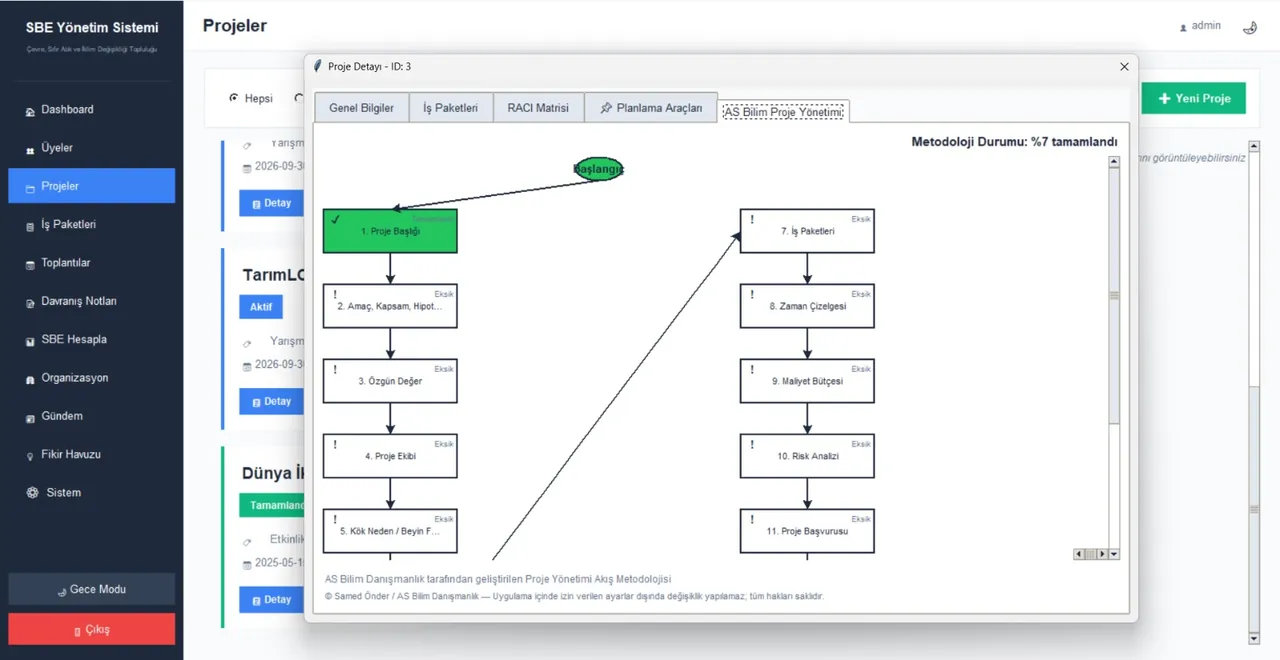1280x660 pixels.
Task: Select the 8. Zaman Çizelgesi flow node
Action: [807, 306]
